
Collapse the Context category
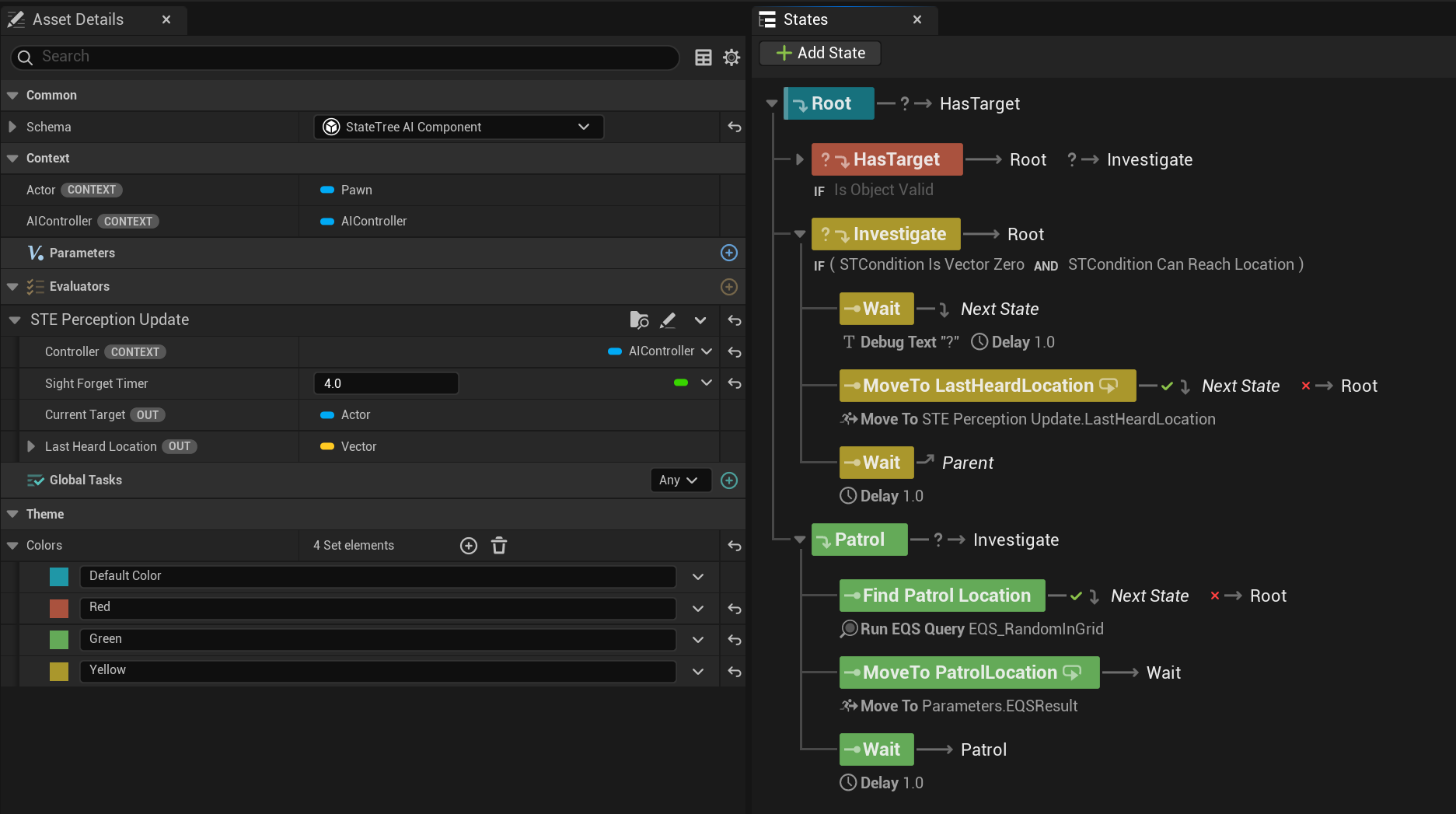click(x=12, y=158)
